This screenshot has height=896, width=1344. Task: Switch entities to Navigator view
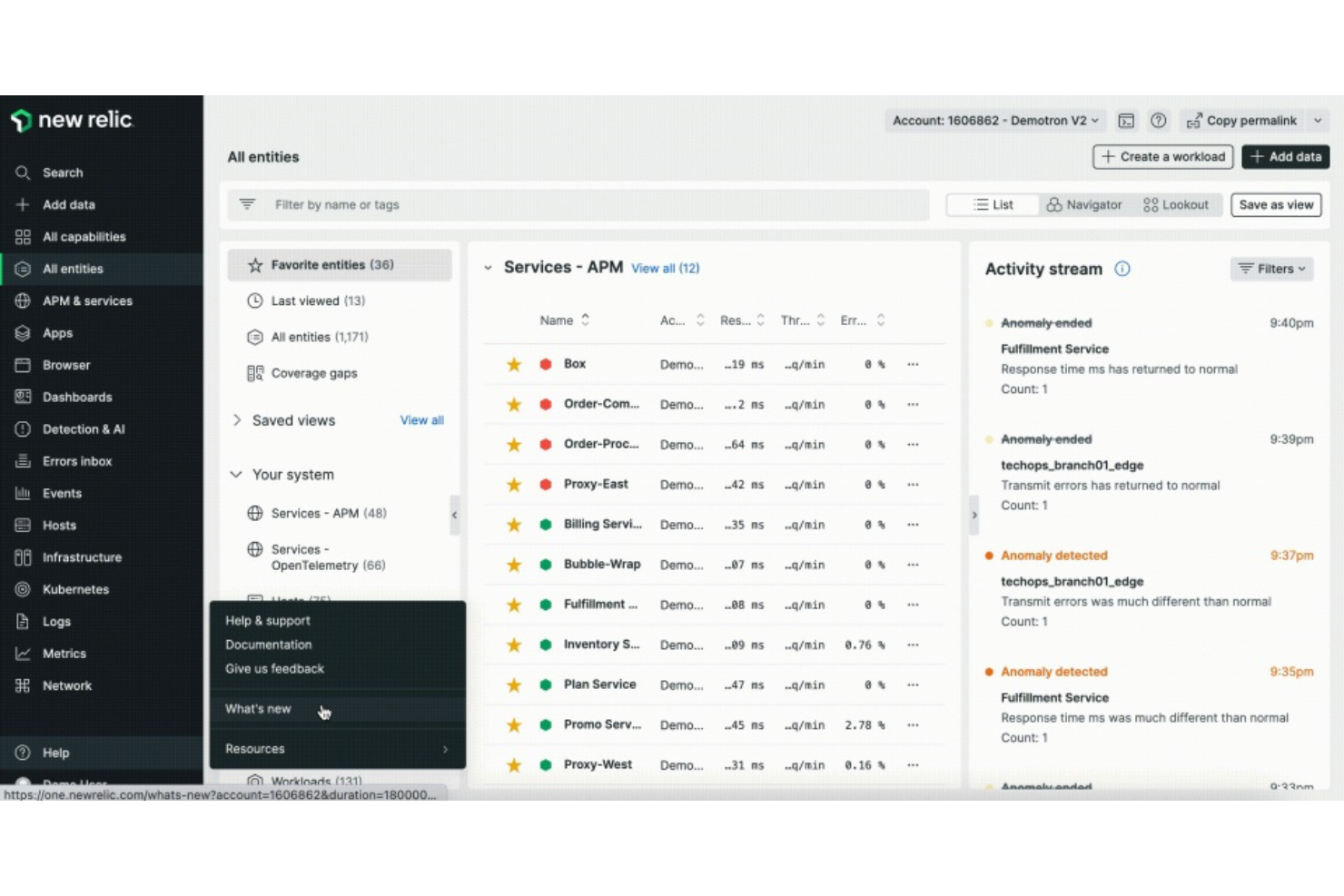coord(1083,204)
